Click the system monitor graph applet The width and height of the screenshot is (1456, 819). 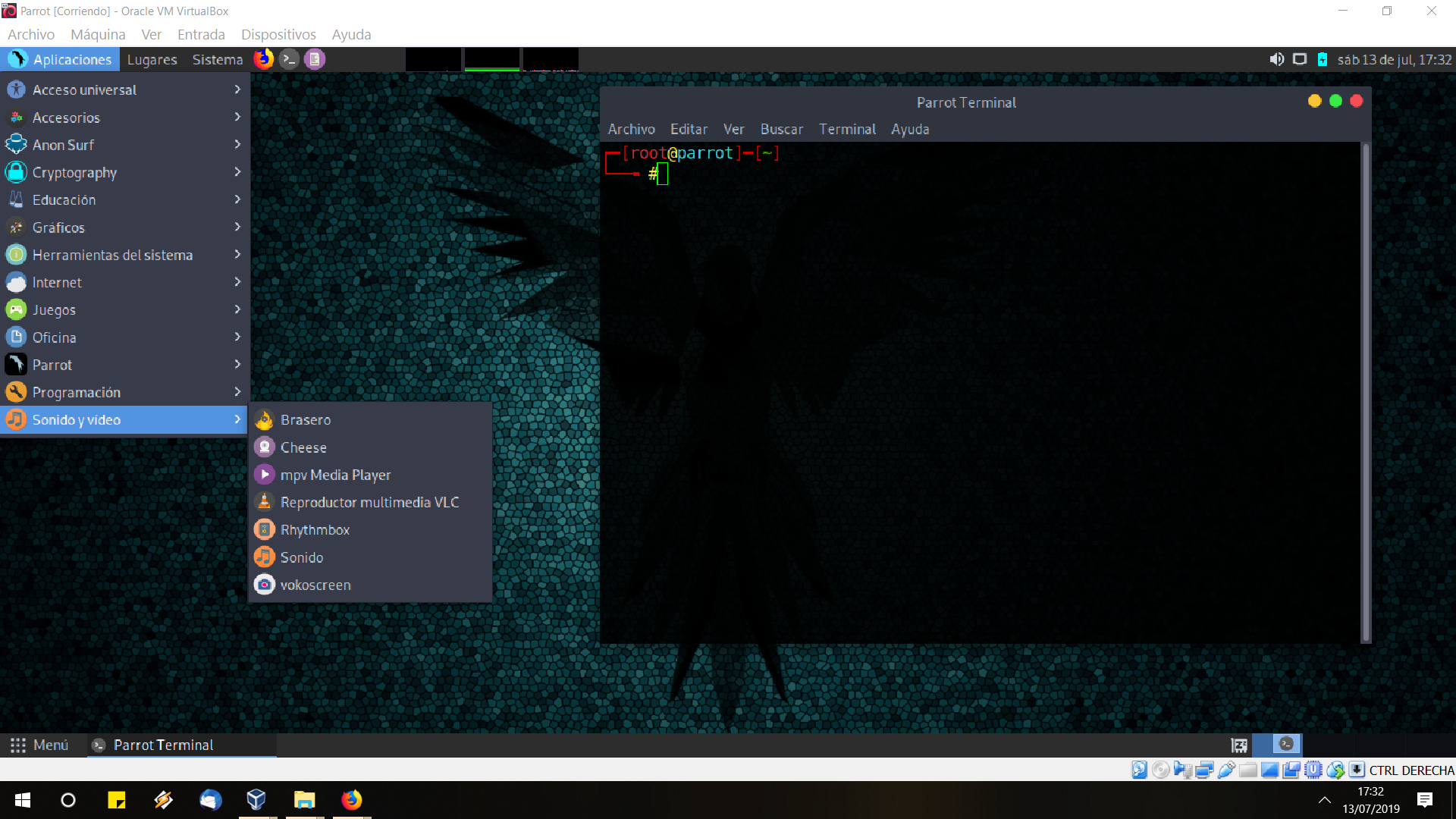point(492,59)
